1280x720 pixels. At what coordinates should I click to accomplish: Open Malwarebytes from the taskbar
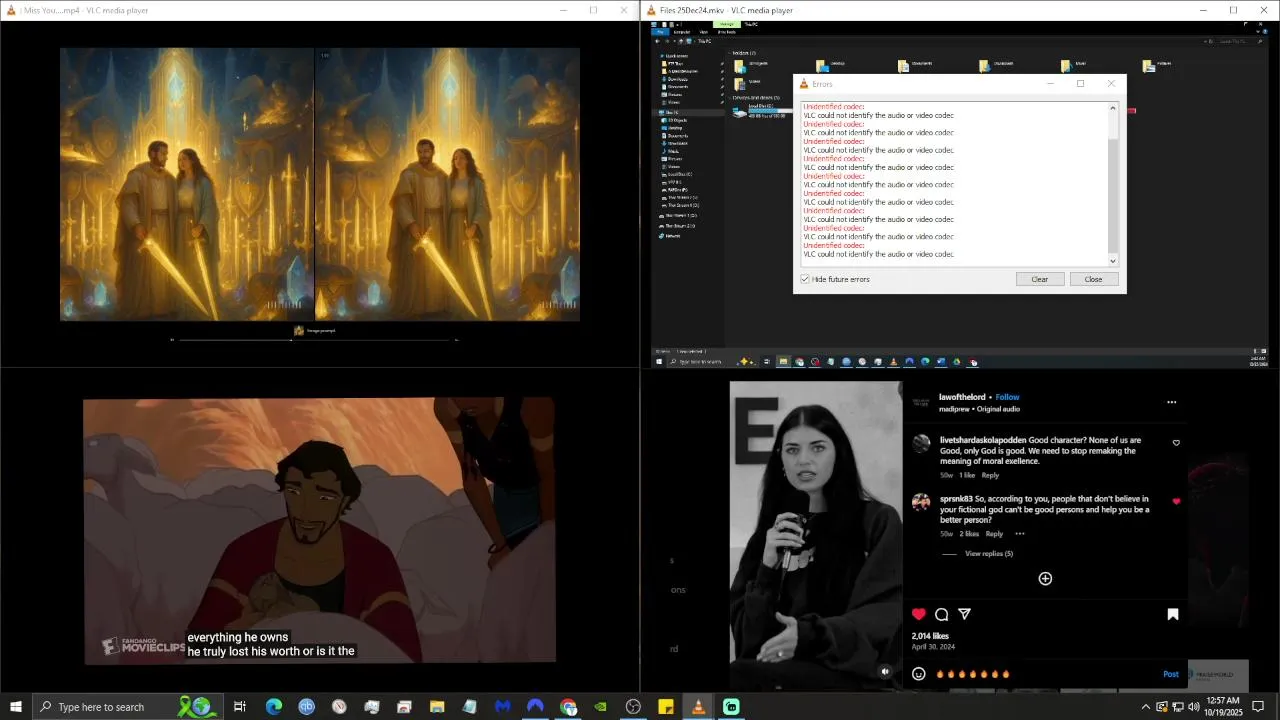coord(502,707)
